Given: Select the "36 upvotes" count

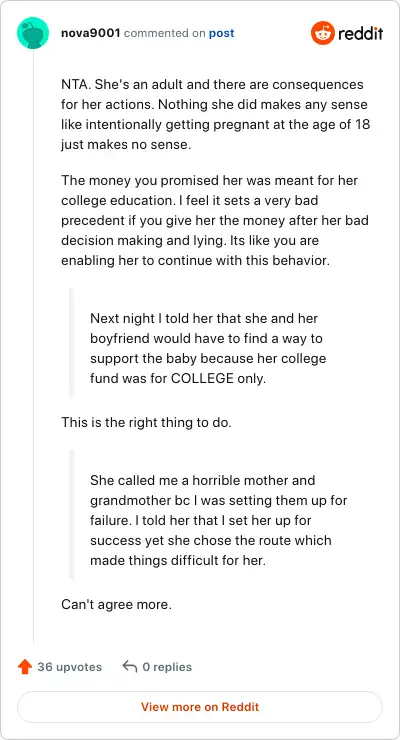Looking at the screenshot, I should (x=69, y=667).
